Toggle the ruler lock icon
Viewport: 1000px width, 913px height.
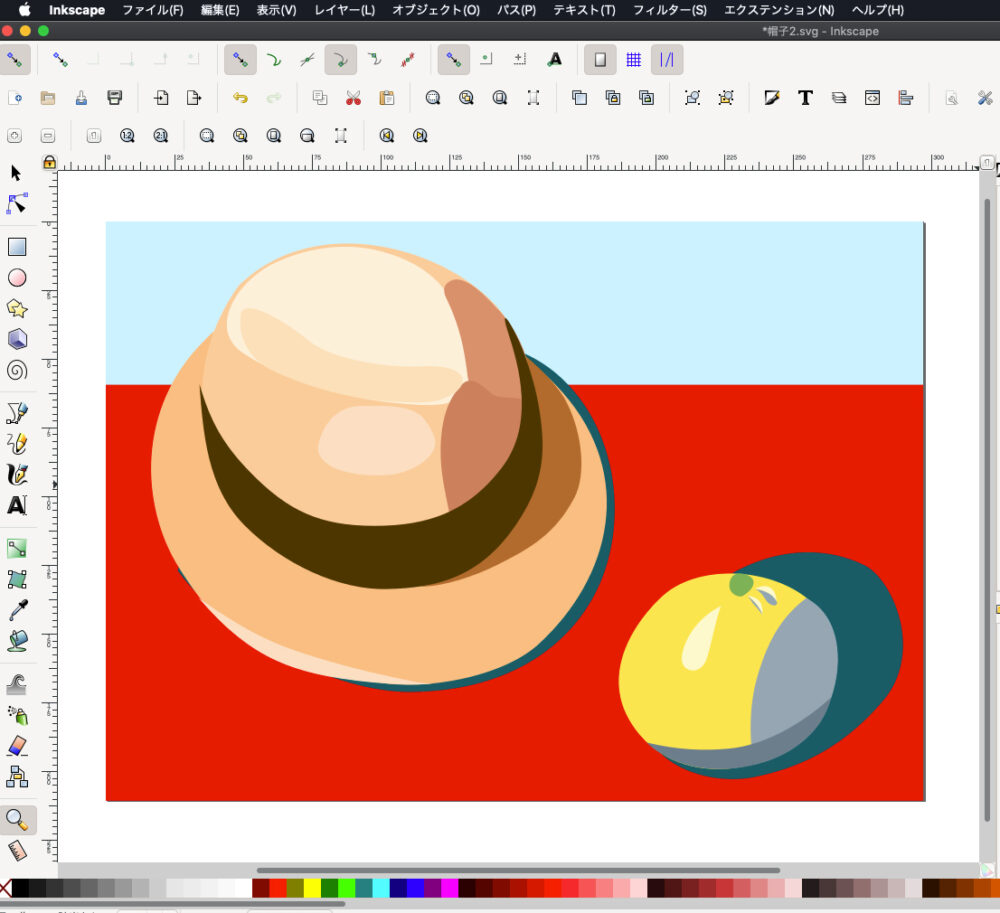pyautogui.click(x=49, y=162)
